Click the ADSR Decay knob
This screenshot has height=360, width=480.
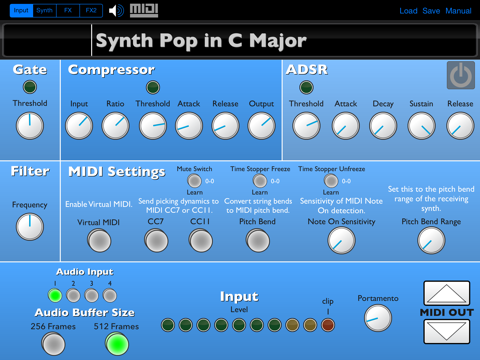click(x=383, y=126)
